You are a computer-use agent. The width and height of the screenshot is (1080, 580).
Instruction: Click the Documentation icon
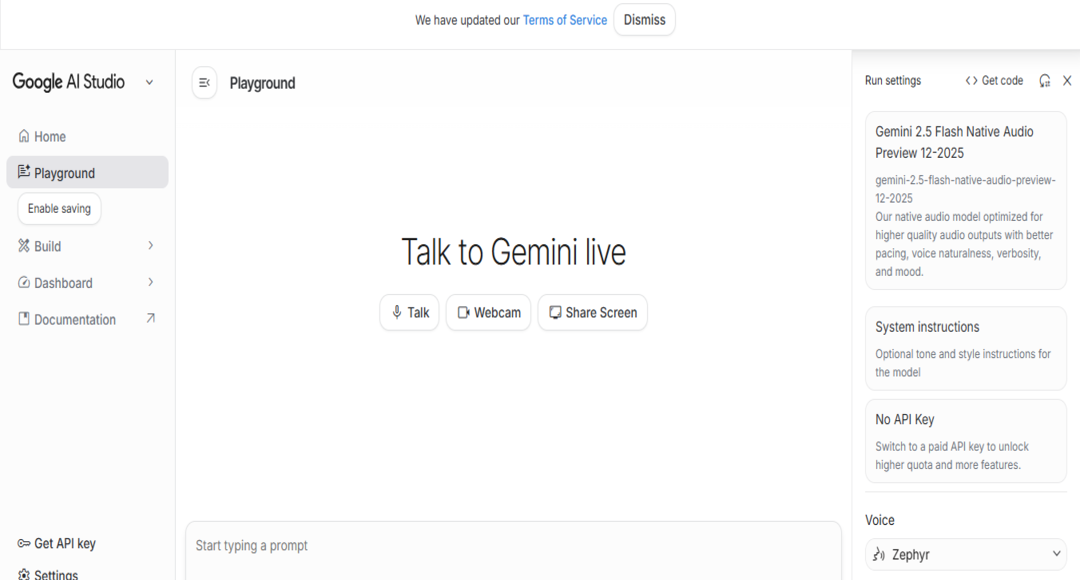(x=22, y=319)
